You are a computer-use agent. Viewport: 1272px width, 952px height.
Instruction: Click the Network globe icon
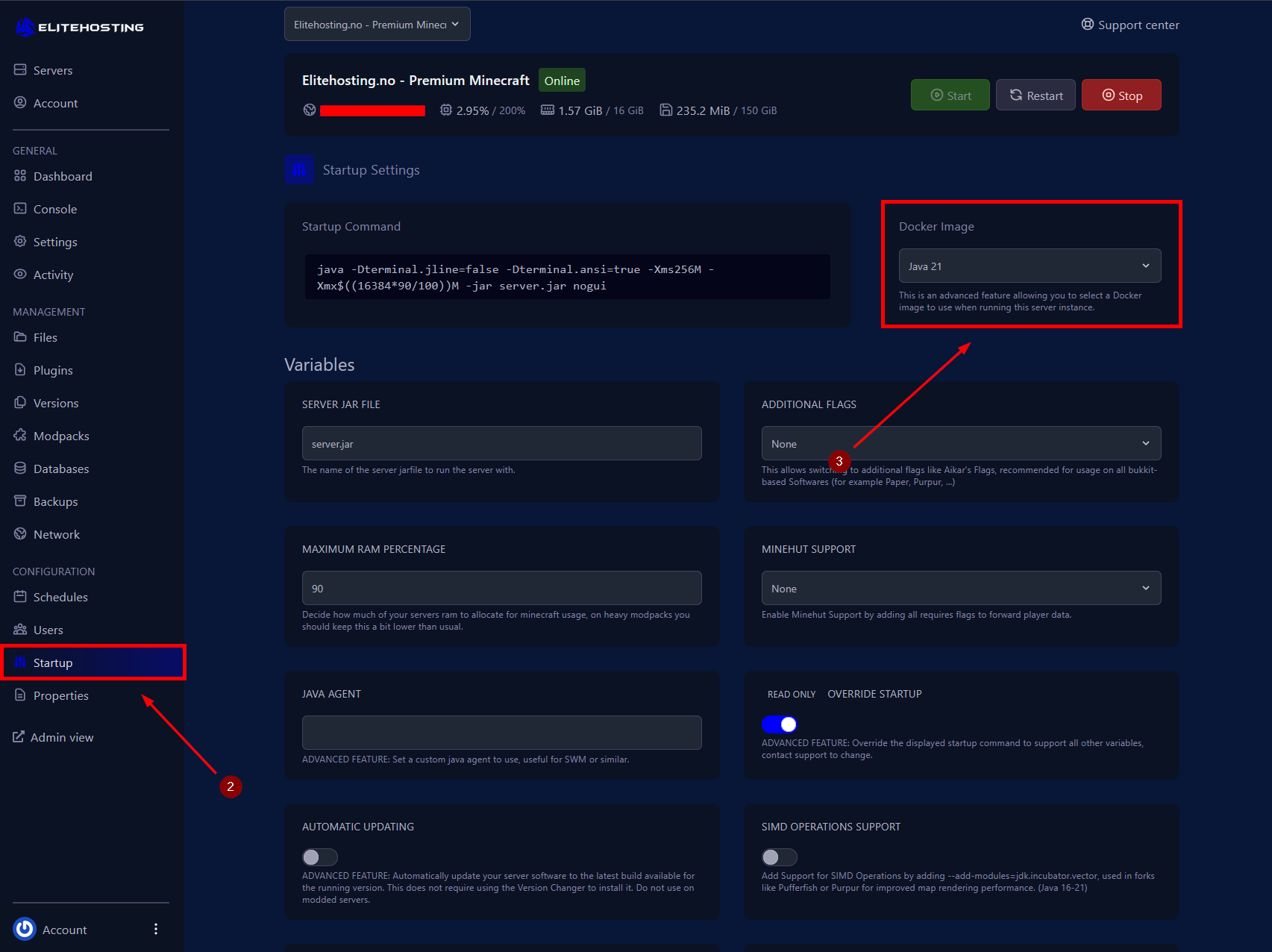[20, 534]
